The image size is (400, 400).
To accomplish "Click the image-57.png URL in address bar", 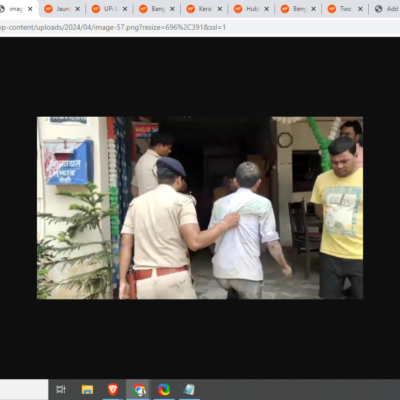I will tap(113, 27).
